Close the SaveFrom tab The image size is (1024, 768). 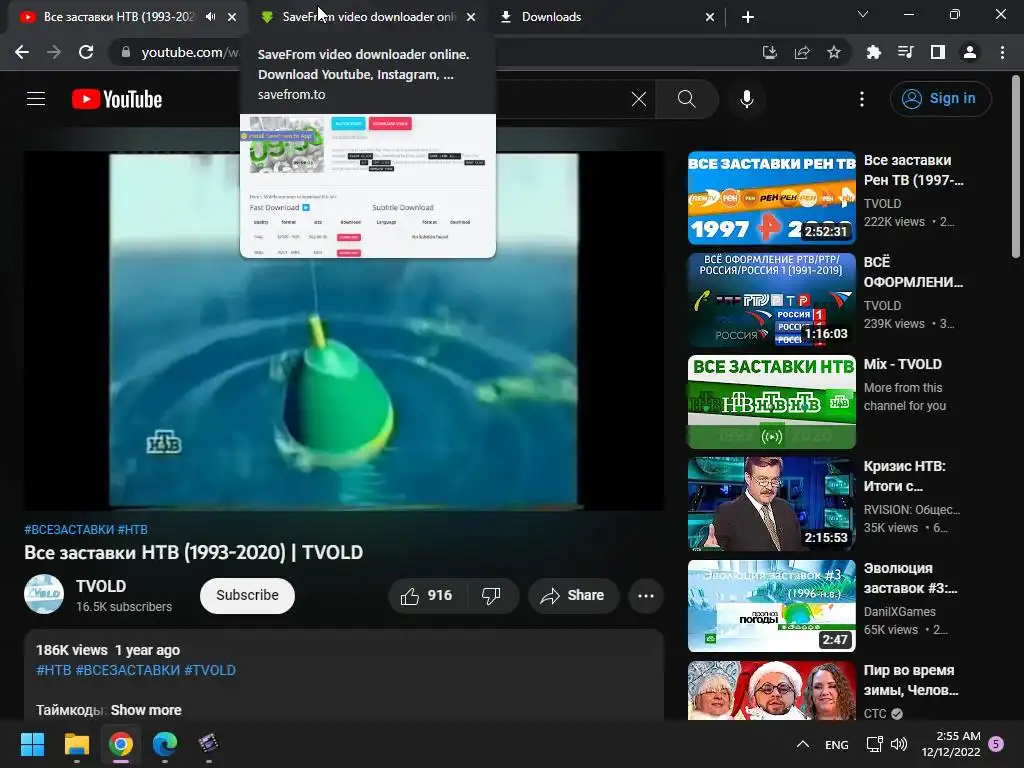click(x=471, y=17)
